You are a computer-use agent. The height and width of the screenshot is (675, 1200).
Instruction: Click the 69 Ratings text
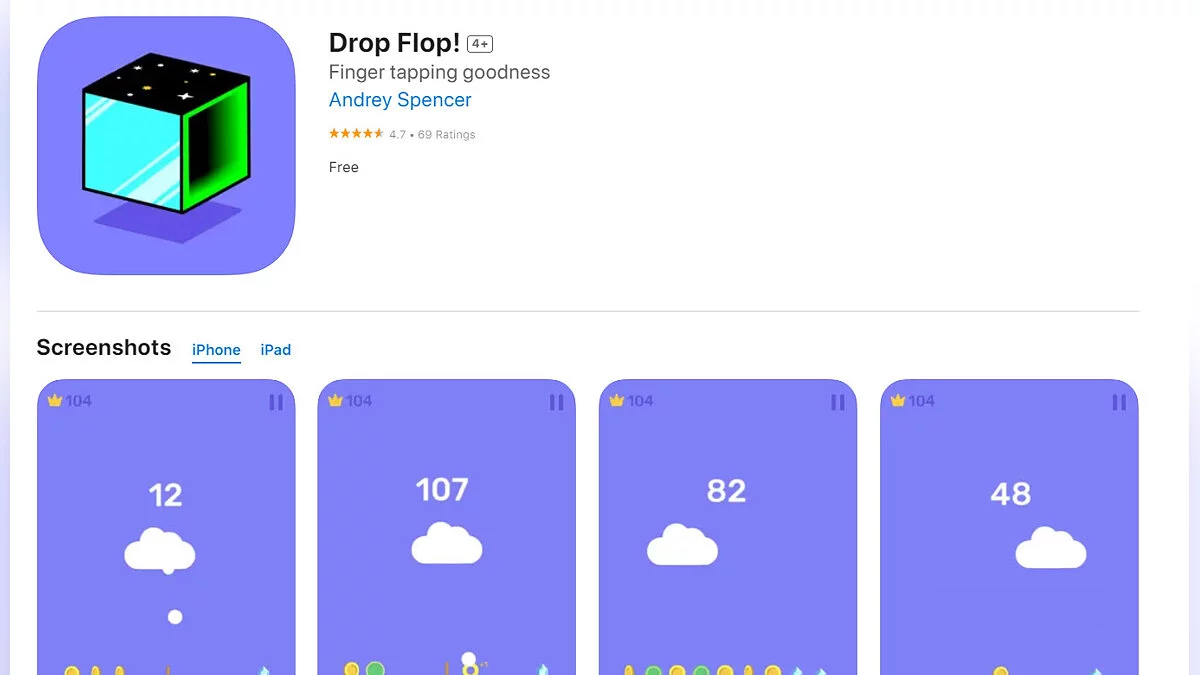point(446,135)
